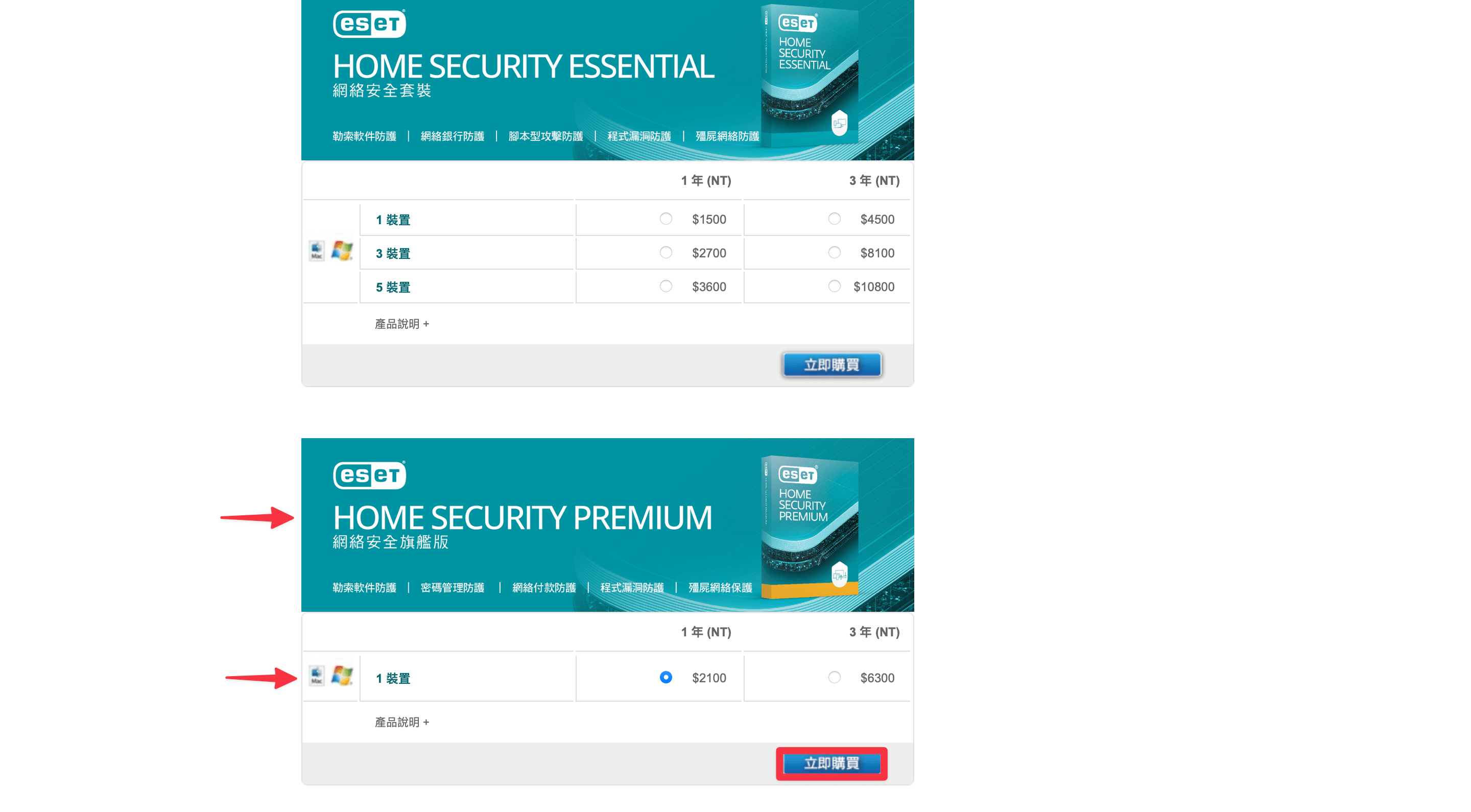Viewport: 1471px width, 812px height.
Task: Select Essential 5 devices 1 year $3600 option
Action: click(x=666, y=286)
